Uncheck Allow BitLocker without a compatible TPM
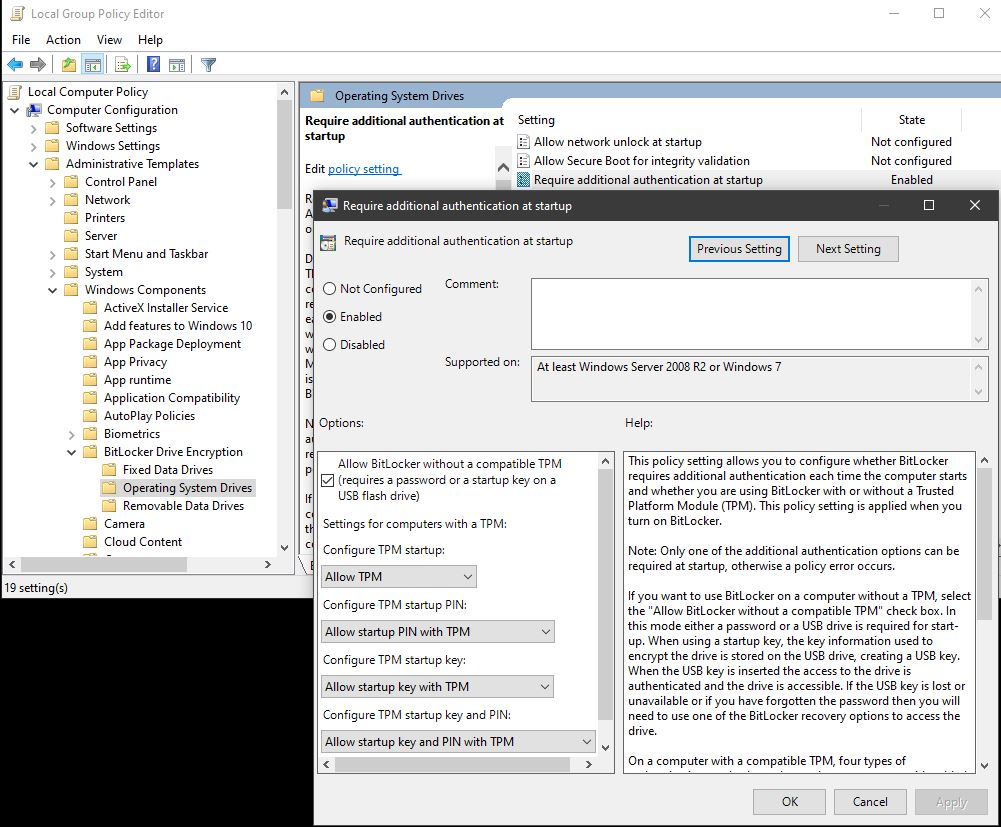This screenshot has height=827, width=1001. [x=328, y=480]
